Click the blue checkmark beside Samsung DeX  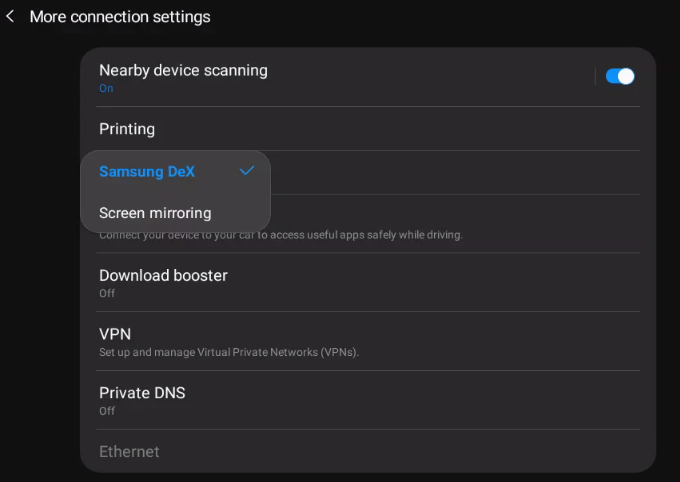tap(247, 171)
